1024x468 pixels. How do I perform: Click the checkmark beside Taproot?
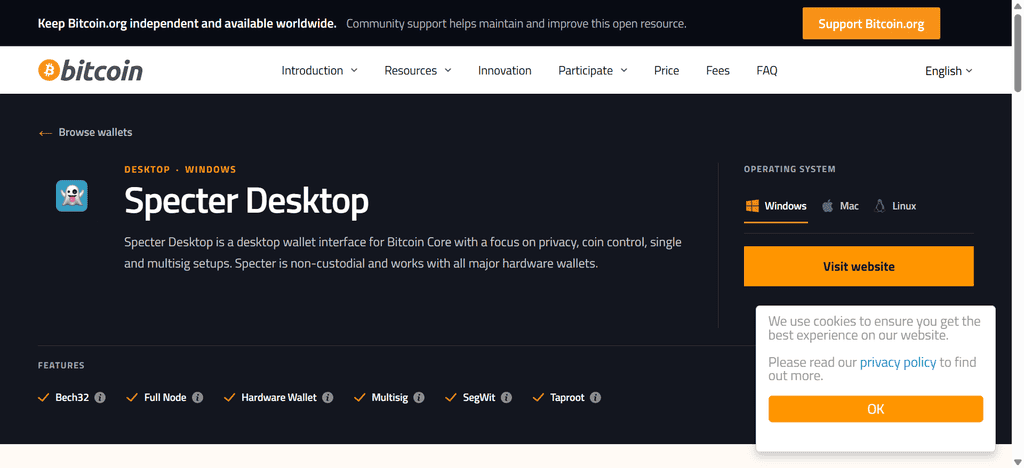[x=538, y=398]
